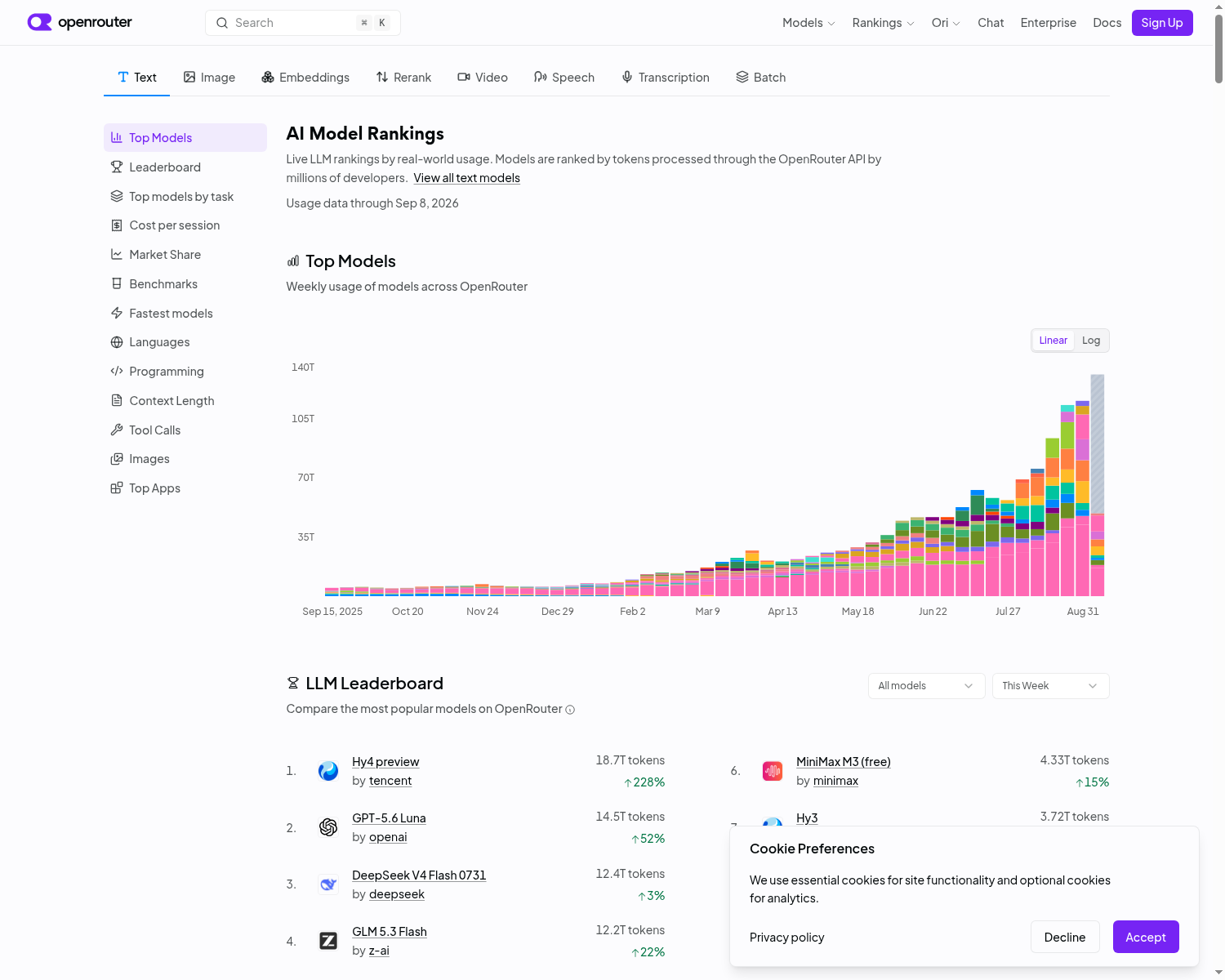Image resolution: width=1225 pixels, height=980 pixels.
Task: Click the Video tab camera icon
Action: tap(464, 77)
